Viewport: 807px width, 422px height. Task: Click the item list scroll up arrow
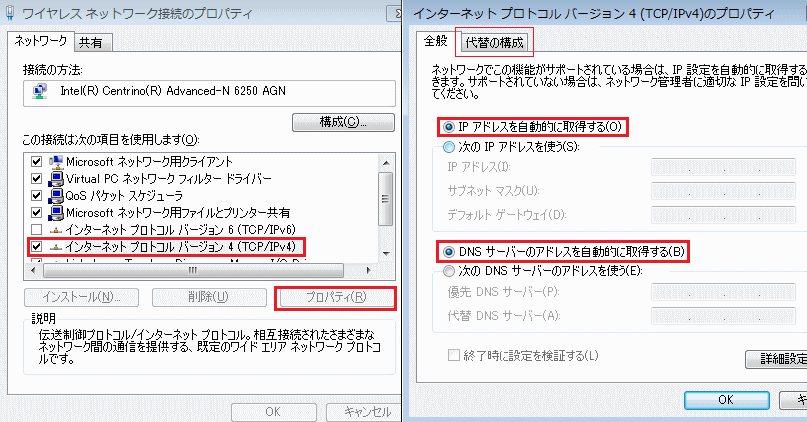(387, 163)
